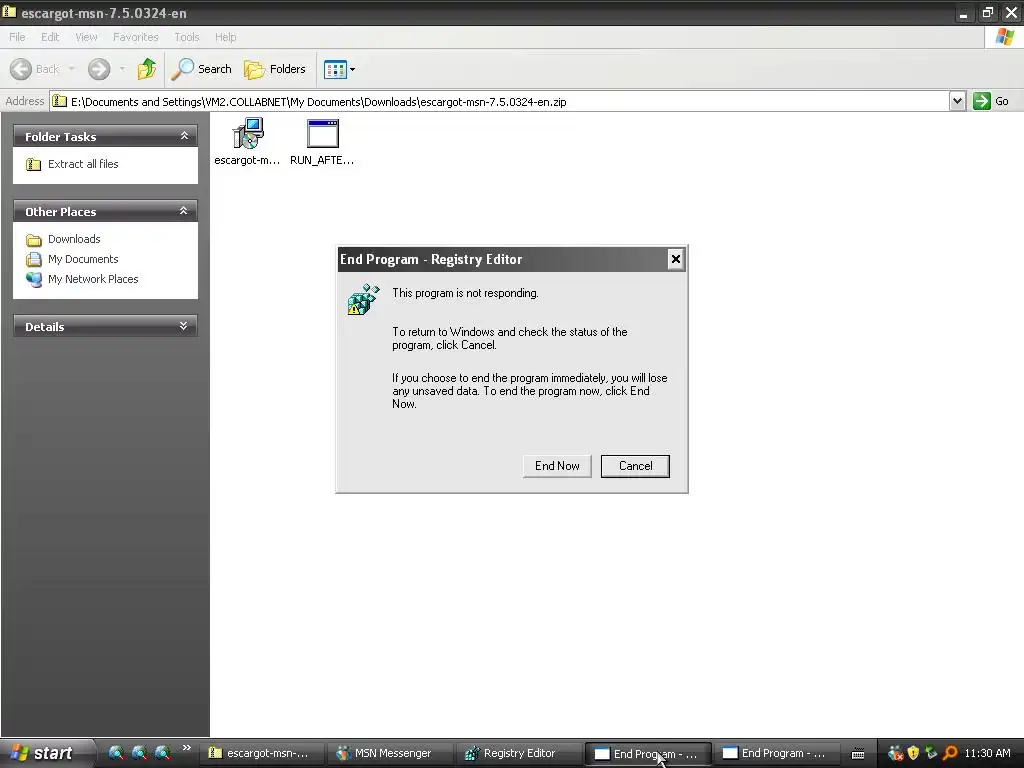Open the File menu

pyautogui.click(x=18, y=37)
